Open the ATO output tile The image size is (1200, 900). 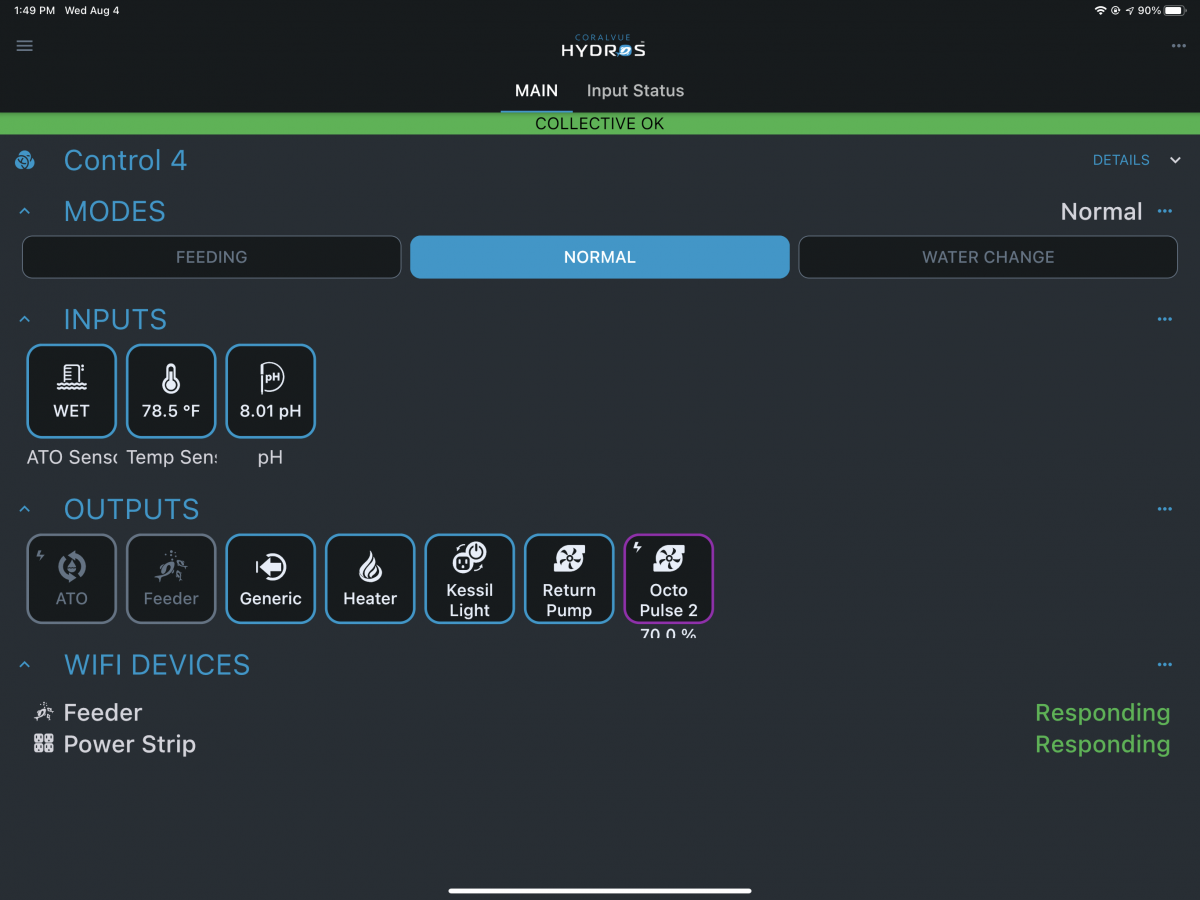coord(72,579)
